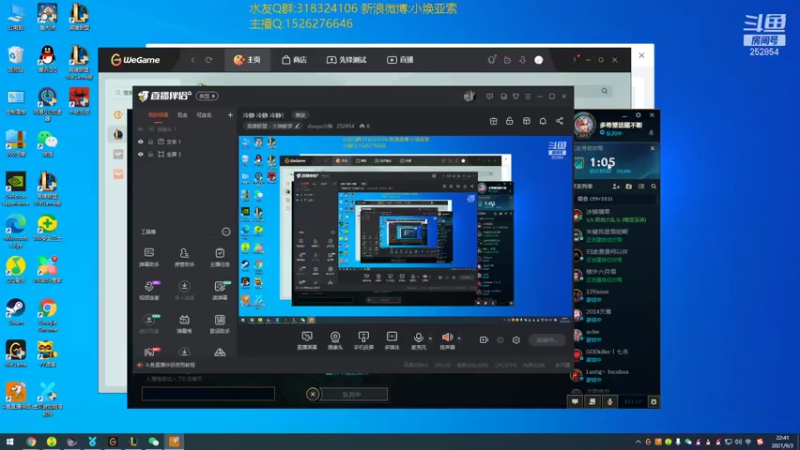Add friend icon in League friends list
The height and width of the screenshot is (450, 800).
616,187
